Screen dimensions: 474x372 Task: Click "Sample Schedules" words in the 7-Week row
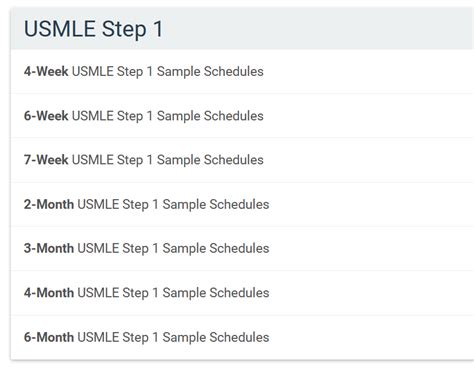[x=210, y=160]
